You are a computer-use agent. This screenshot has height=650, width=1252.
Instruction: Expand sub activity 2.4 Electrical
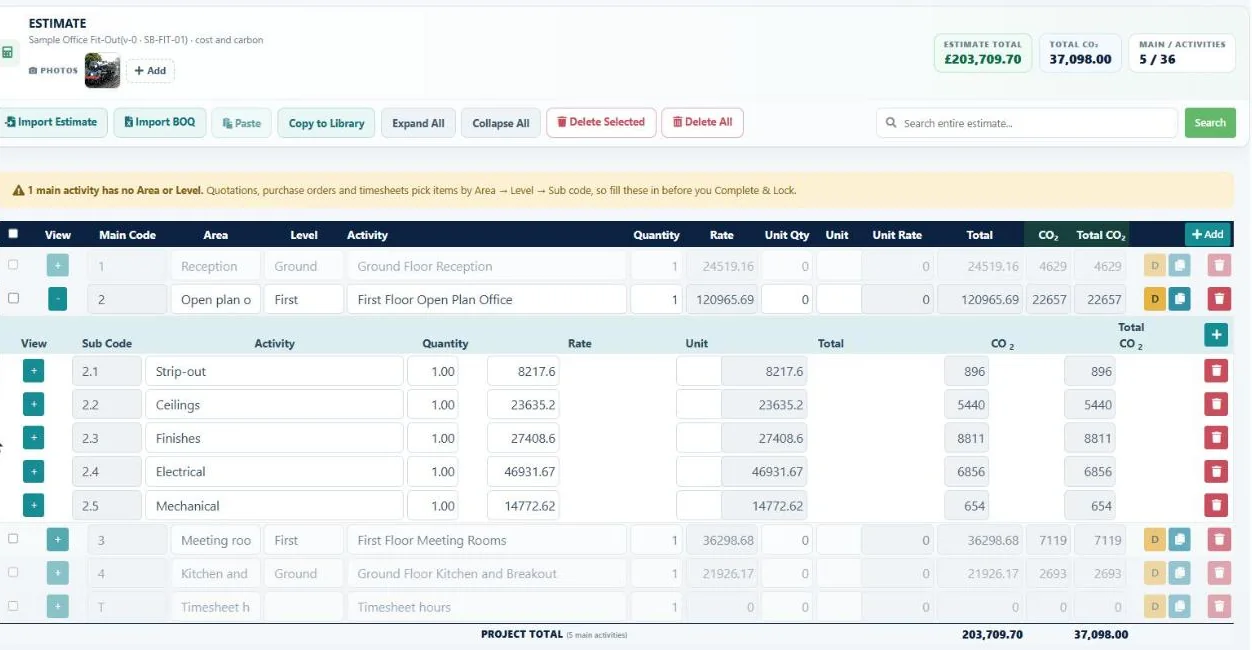[x=33, y=471]
